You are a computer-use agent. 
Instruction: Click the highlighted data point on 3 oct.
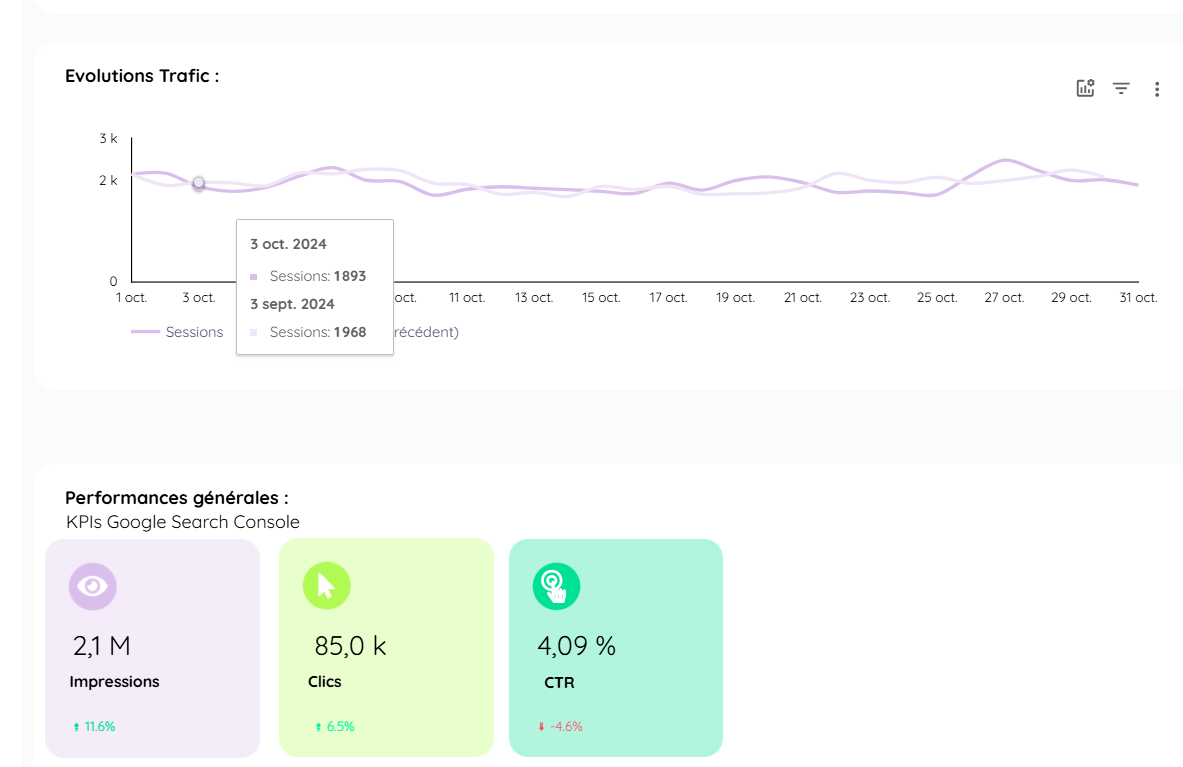tap(199, 183)
